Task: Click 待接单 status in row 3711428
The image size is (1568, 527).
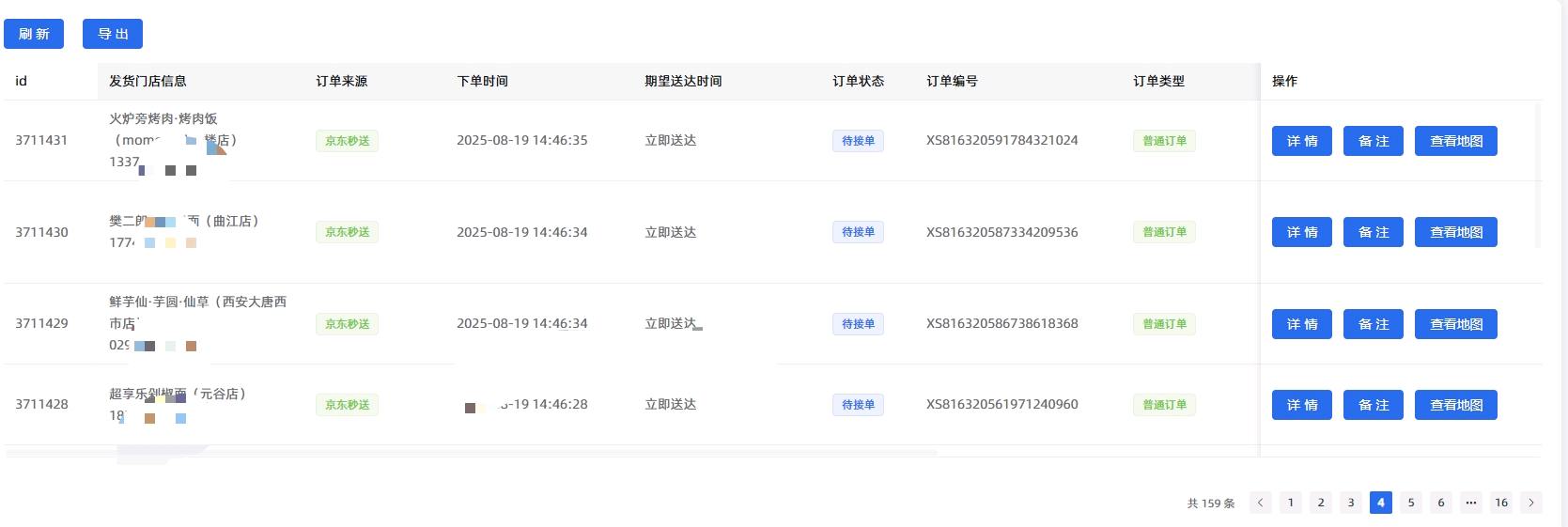Action: pyautogui.click(x=858, y=405)
